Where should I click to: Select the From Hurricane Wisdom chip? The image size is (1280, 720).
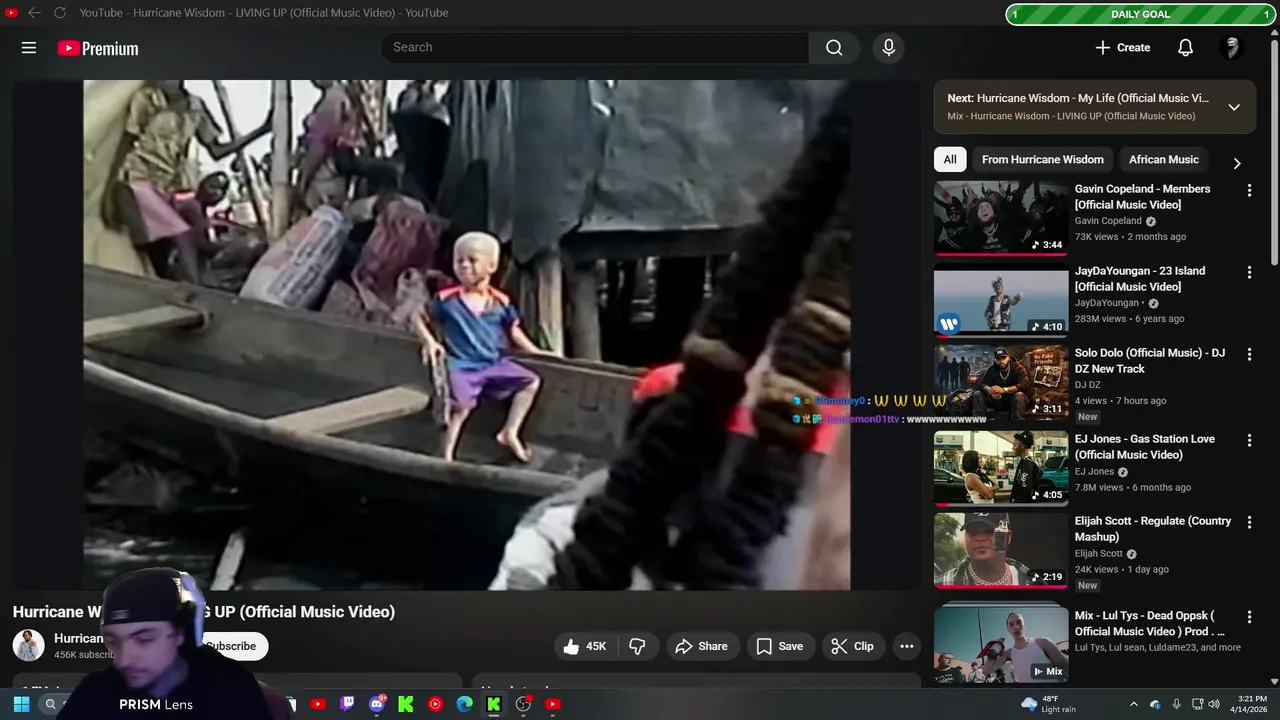pos(1042,159)
